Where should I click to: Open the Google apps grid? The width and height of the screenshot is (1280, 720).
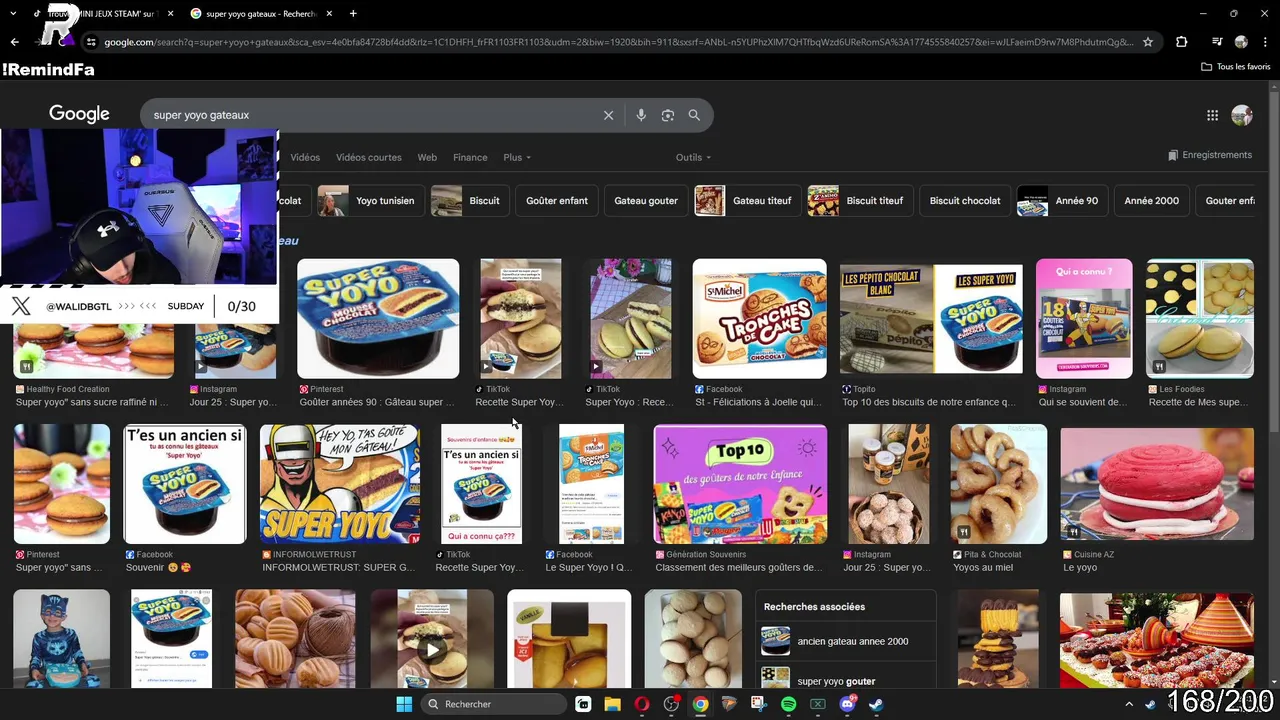coord(1212,115)
